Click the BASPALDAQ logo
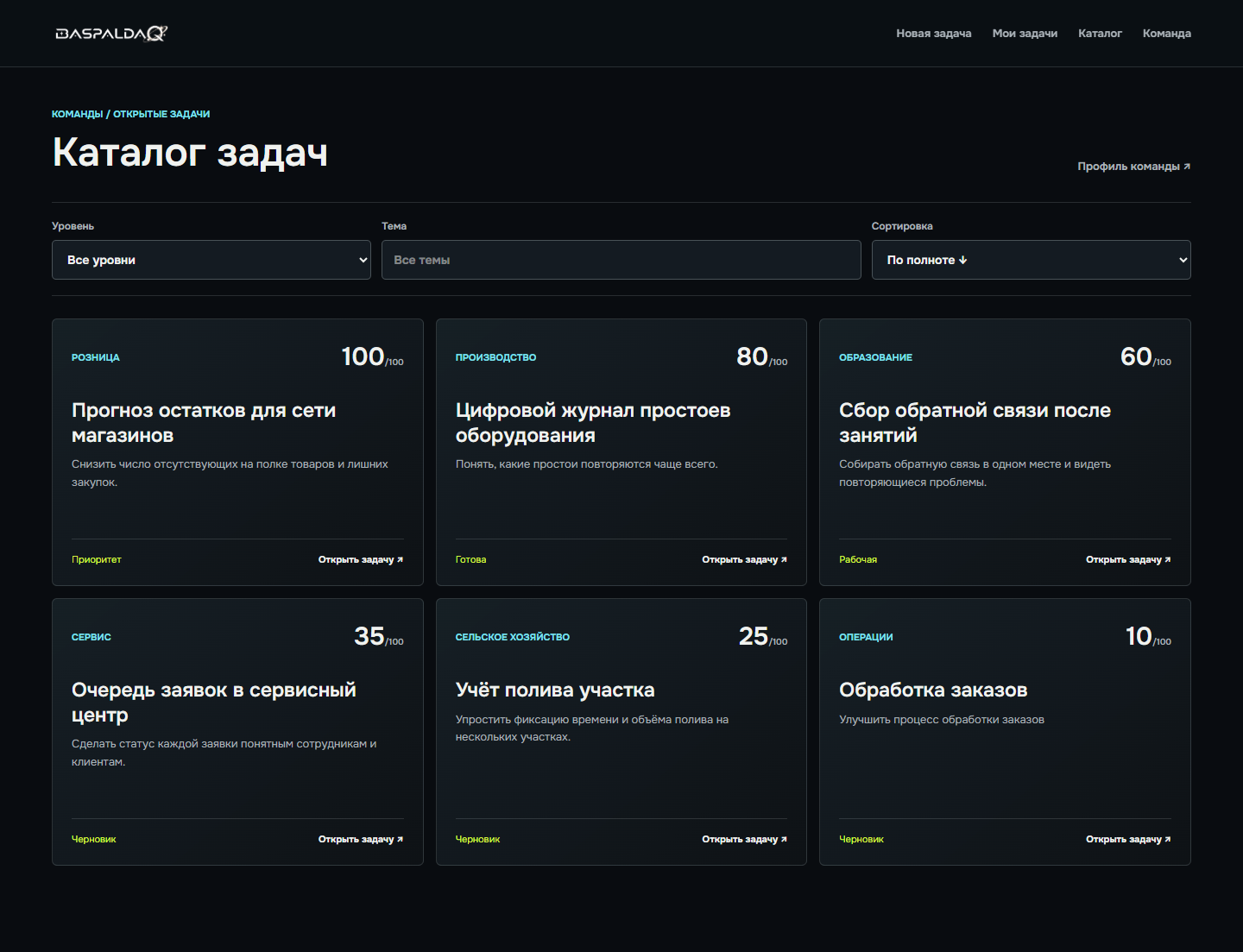The height and width of the screenshot is (952, 1243). [111, 34]
